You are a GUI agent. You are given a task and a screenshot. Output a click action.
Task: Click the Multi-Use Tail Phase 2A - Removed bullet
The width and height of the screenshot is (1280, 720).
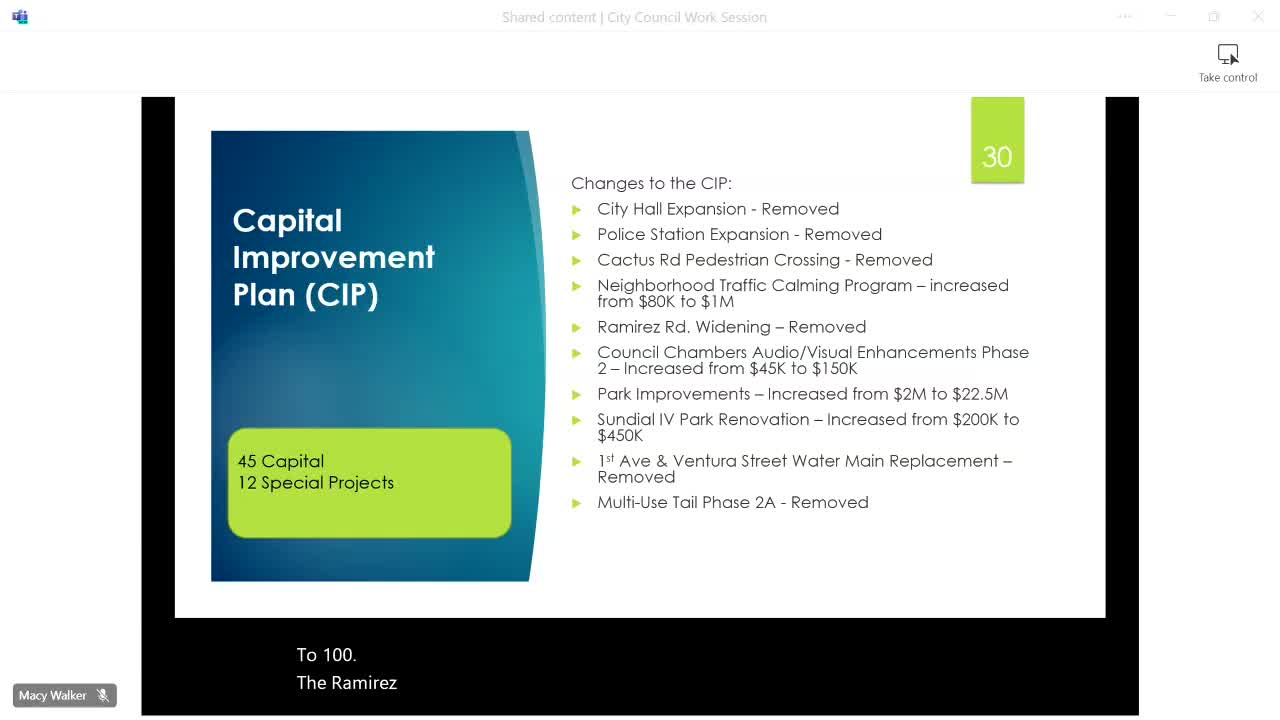click(x=732, y=502)
